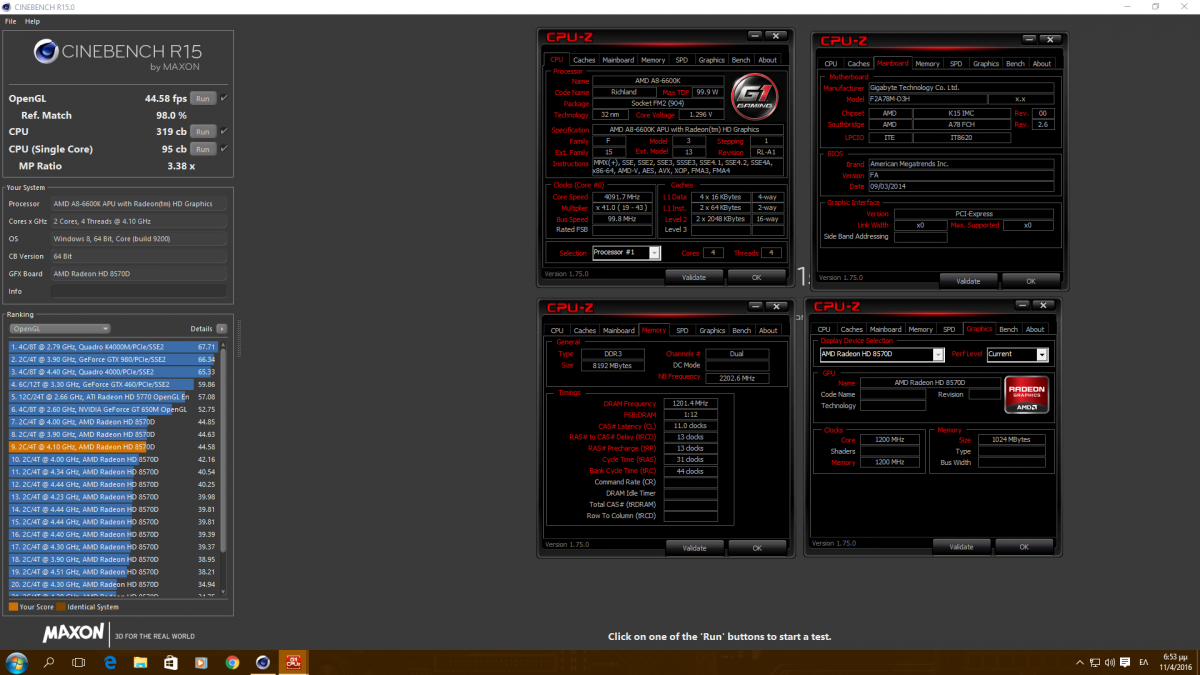Launch Google Chrome from the taskbar
Image resolution: width=1200 pixels, height=675 pixels.
[232, 662]
